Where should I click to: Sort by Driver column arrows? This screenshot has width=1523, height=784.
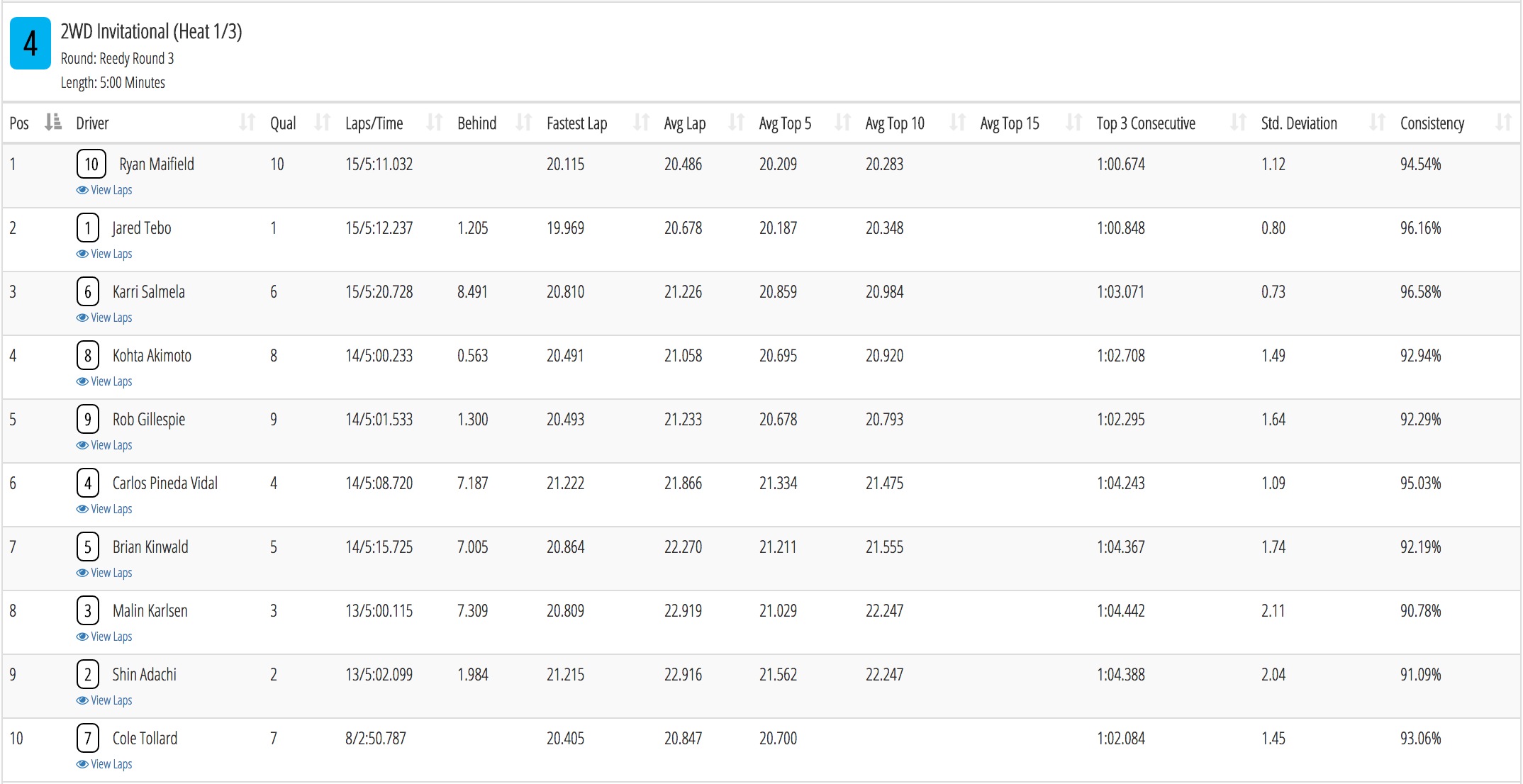(x=247, y=123)
